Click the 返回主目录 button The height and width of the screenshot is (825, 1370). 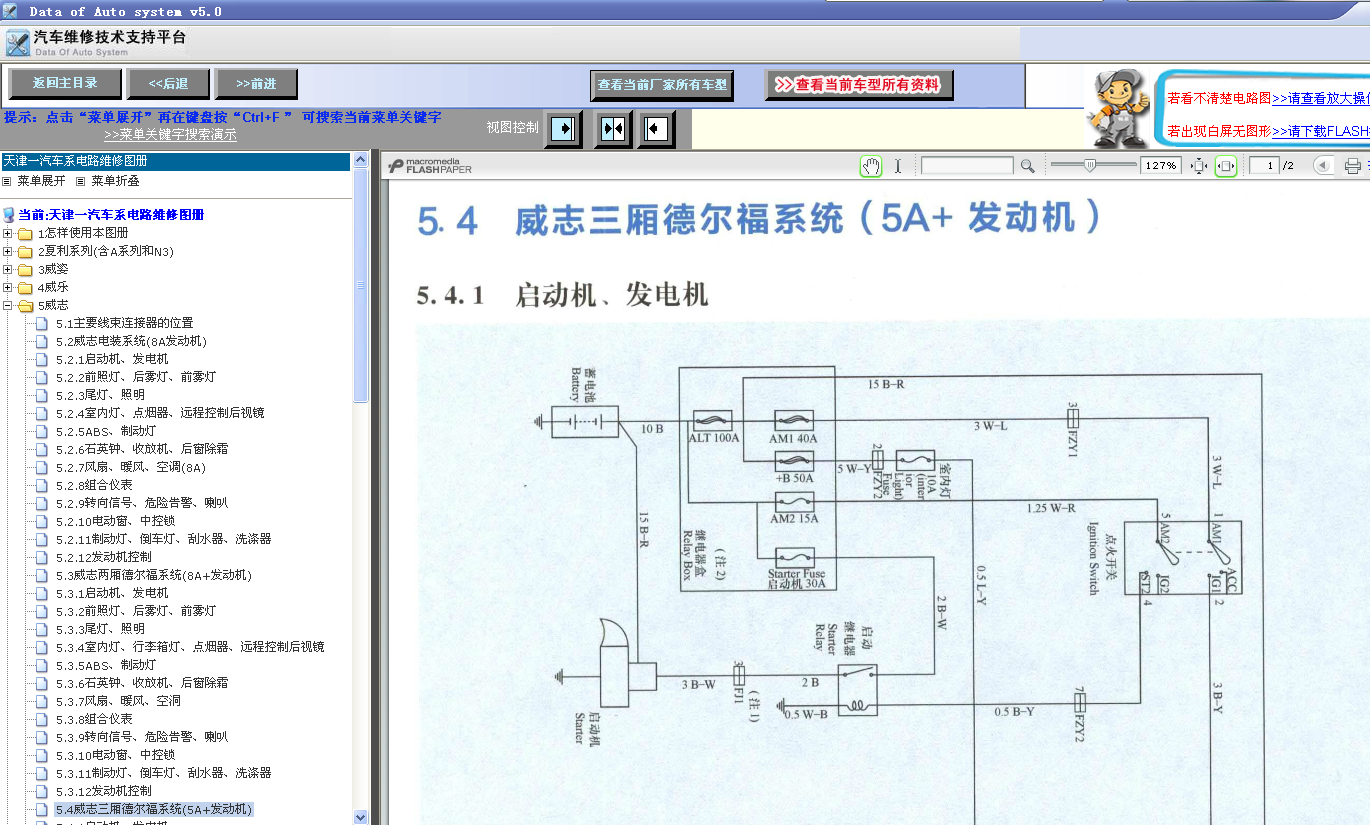pyautogui.click(x=65, y=83)
